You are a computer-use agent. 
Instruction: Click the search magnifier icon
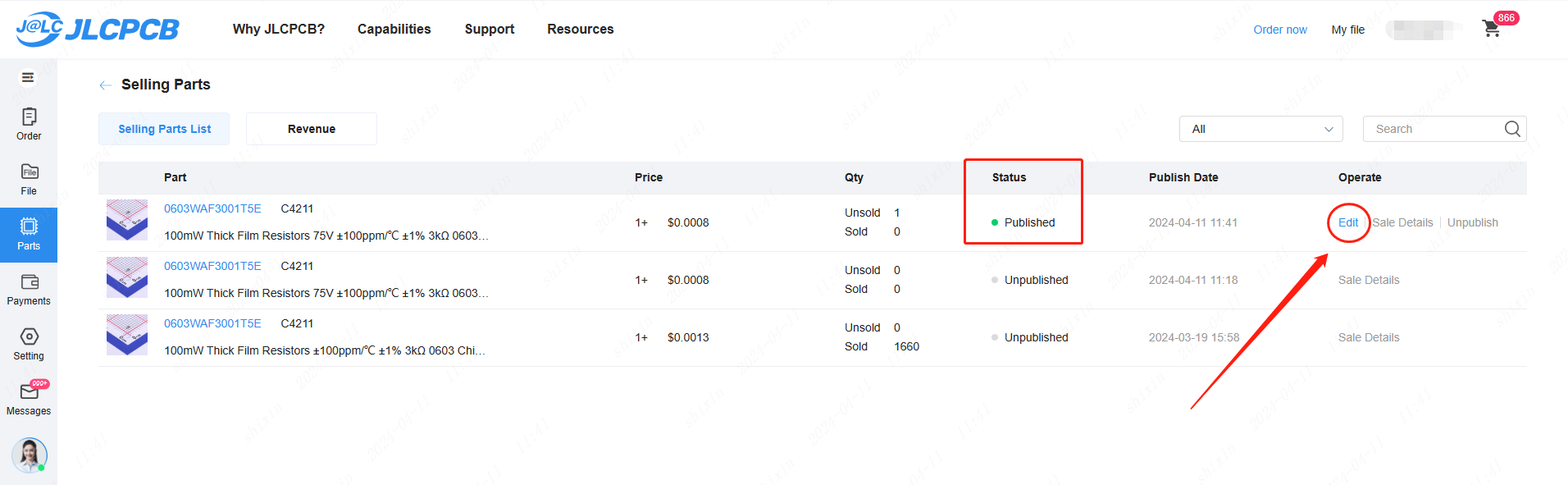click(x=1512, y=129)
